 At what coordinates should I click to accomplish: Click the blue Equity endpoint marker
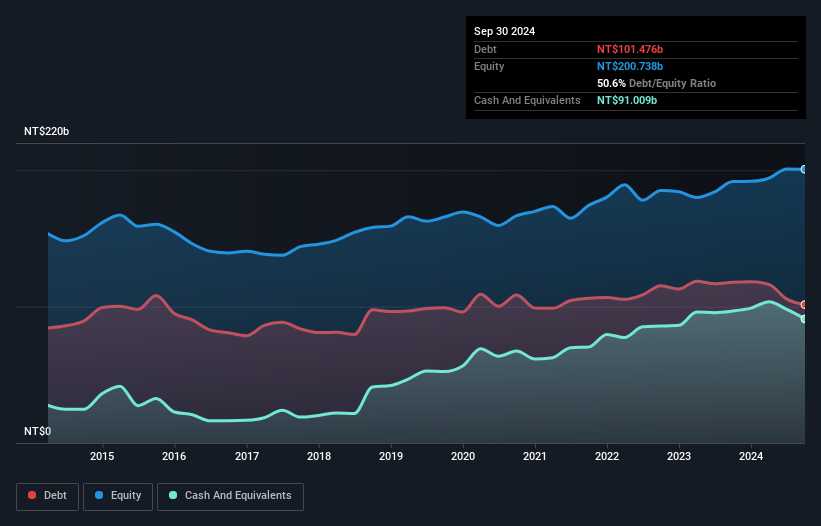tap(804, 170)
